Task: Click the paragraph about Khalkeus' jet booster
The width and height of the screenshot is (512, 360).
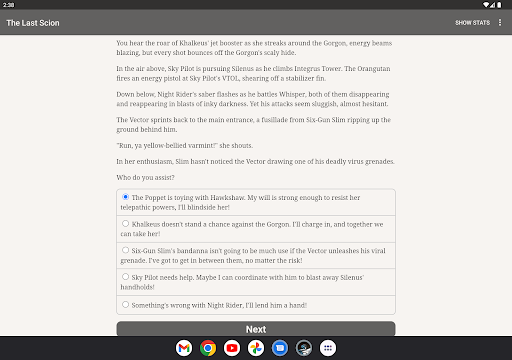Action: coord(254,48)
